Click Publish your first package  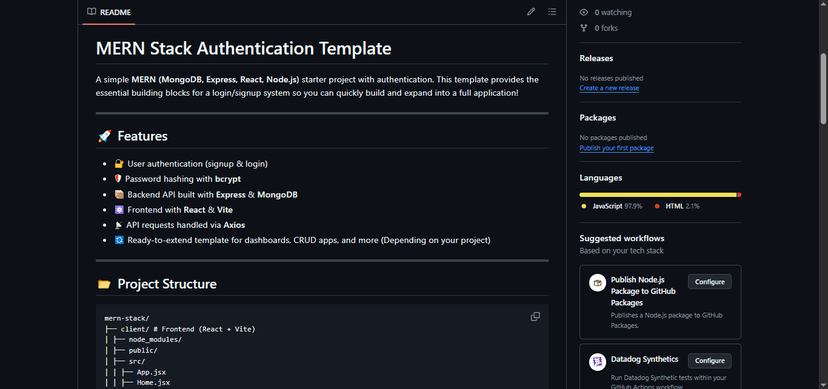(616, 148)
